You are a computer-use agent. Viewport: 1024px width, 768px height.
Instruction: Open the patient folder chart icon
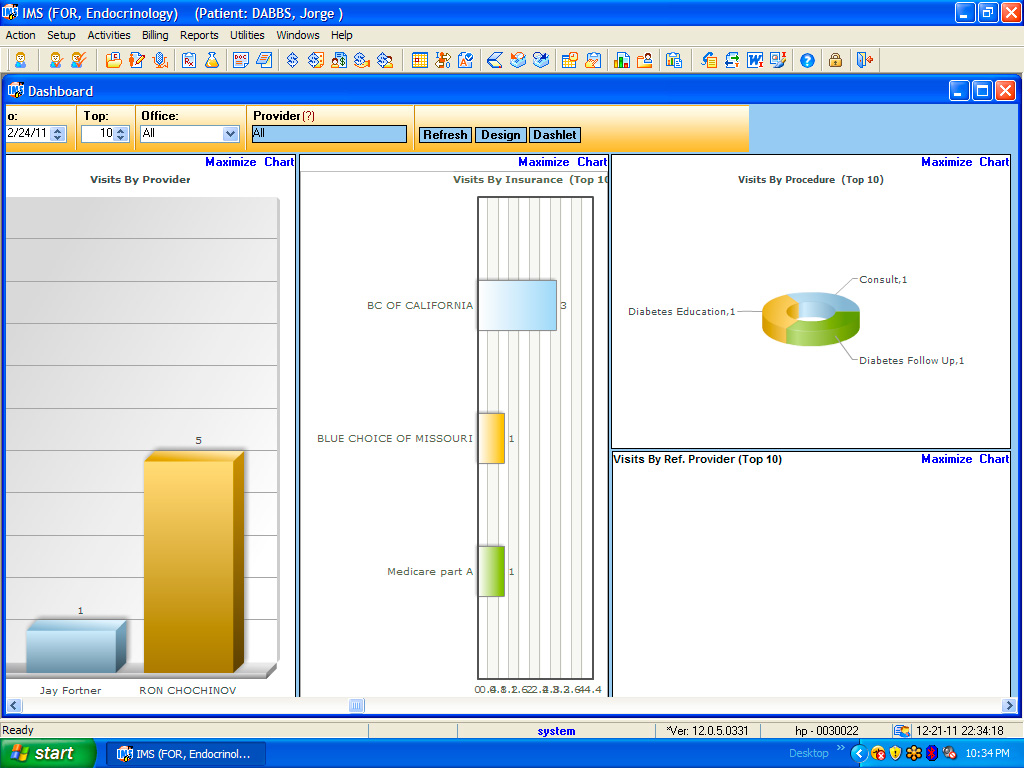pos(114,61)
